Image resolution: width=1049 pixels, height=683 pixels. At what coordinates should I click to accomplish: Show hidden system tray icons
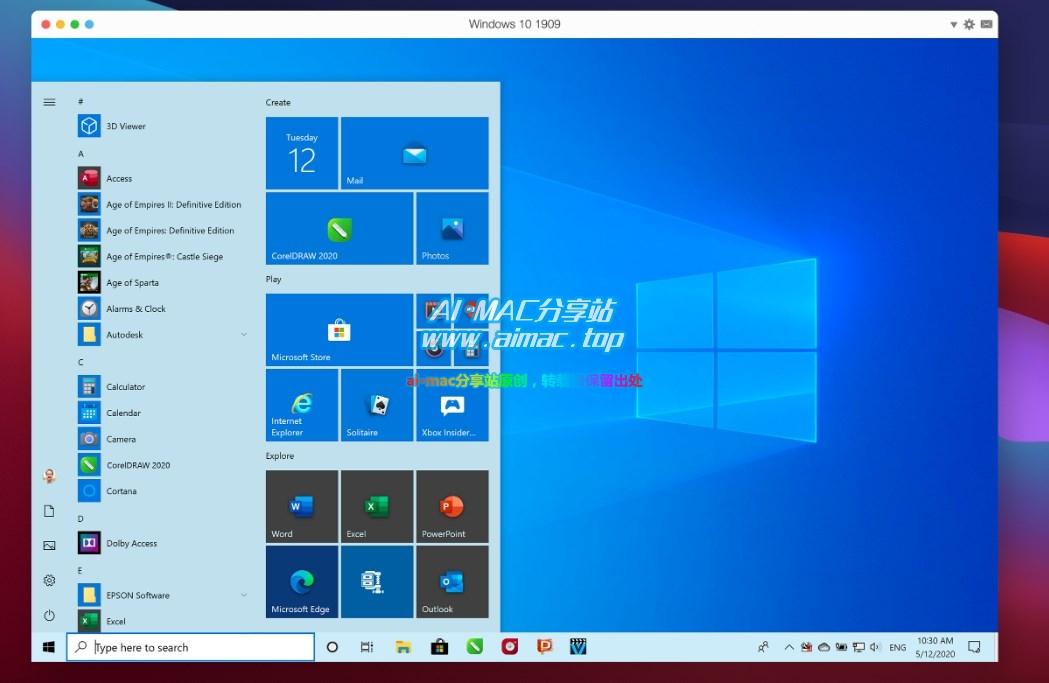[789, 647]
